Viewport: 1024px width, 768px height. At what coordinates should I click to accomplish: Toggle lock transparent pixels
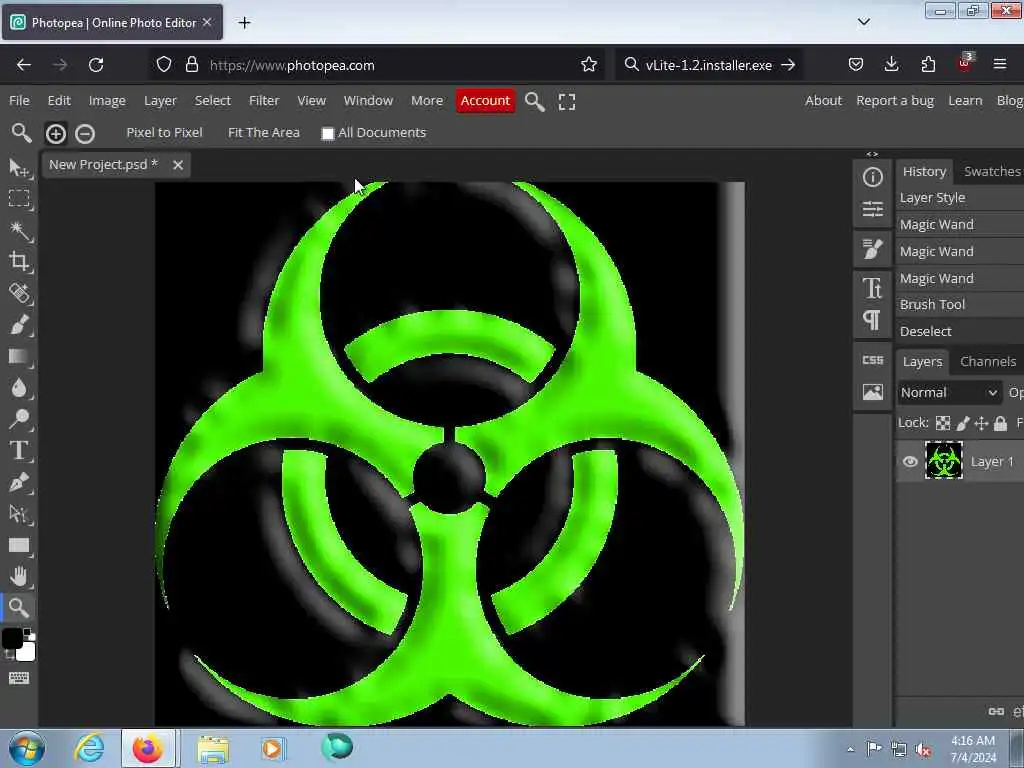coord(943,423)
